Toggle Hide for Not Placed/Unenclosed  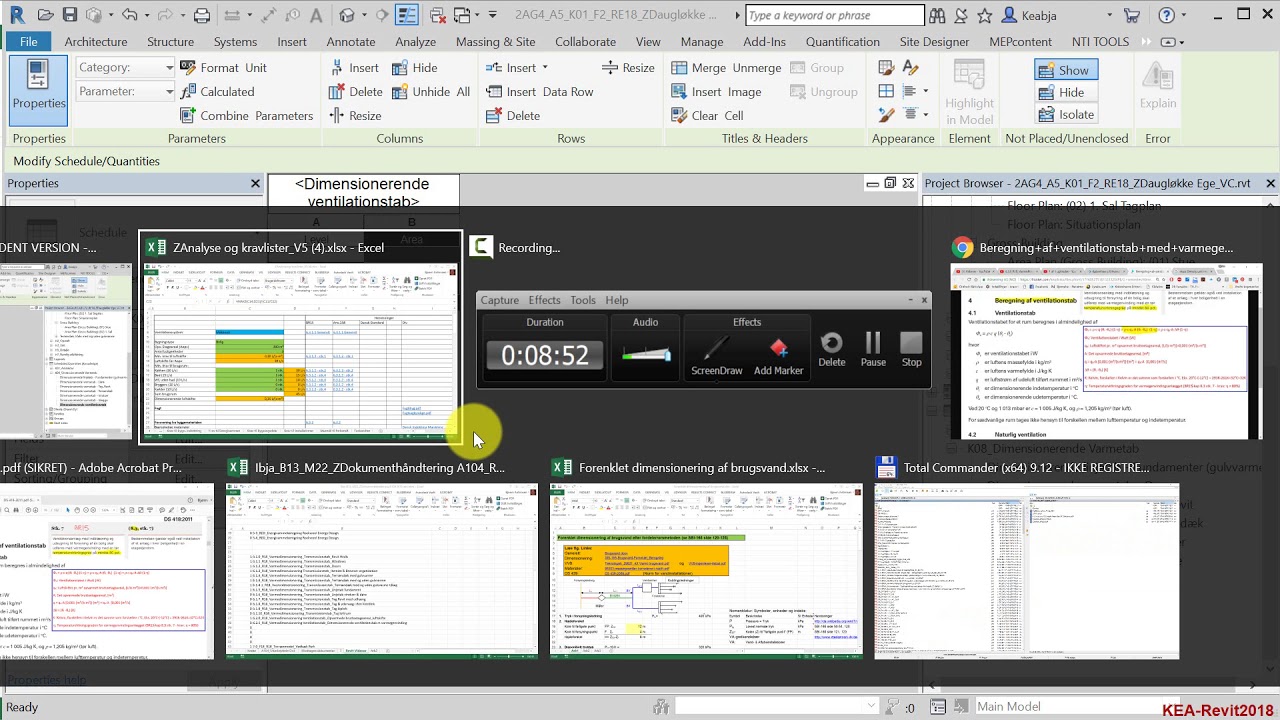1066,92
